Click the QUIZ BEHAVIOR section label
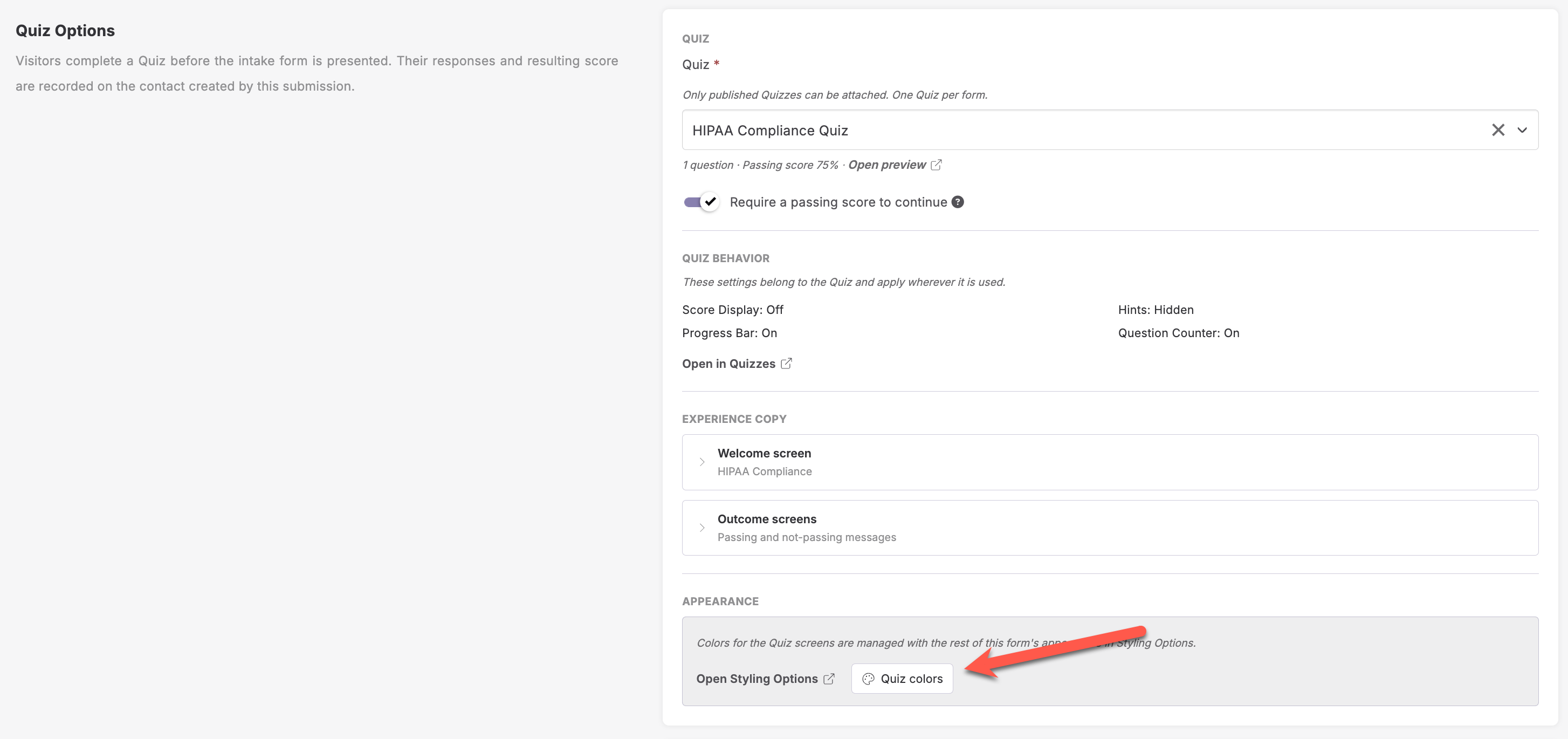This screenshot has width=1568, height=739. click(726, 258)
